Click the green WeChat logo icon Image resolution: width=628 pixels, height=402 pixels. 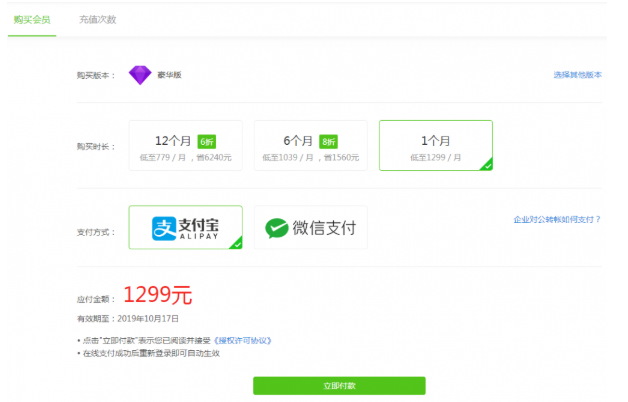click(x=275, y=228)
